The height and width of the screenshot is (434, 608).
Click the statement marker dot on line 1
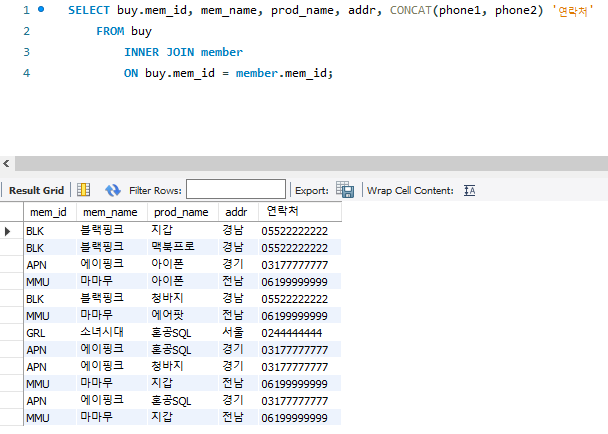point(41,9)
